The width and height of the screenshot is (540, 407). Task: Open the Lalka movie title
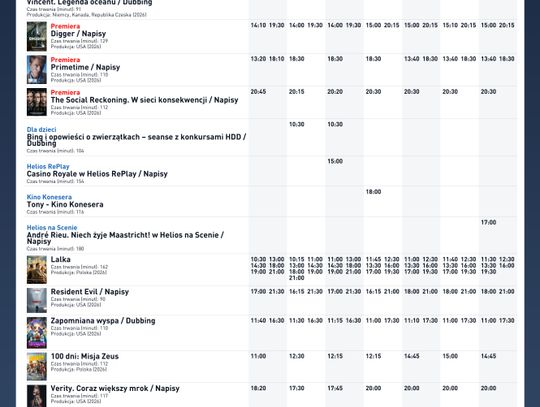pyautogui.click(x=61, y=260)
